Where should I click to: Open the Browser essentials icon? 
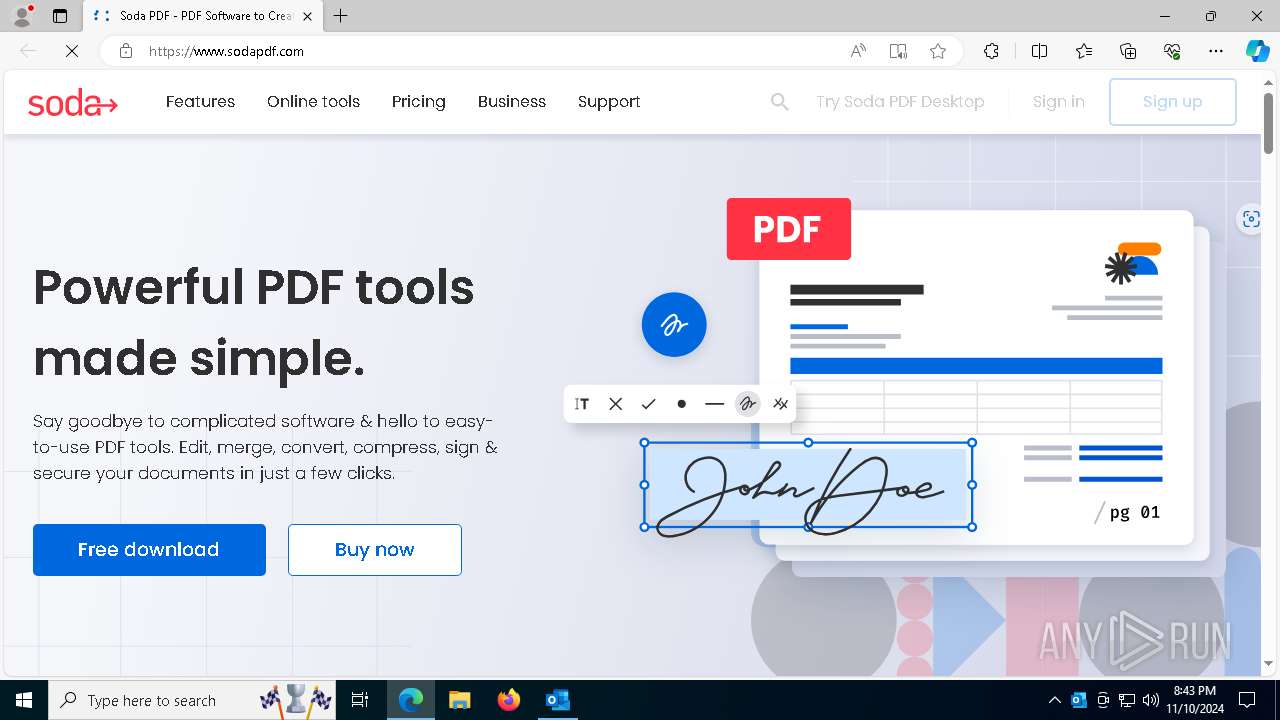click(1172, 51)
